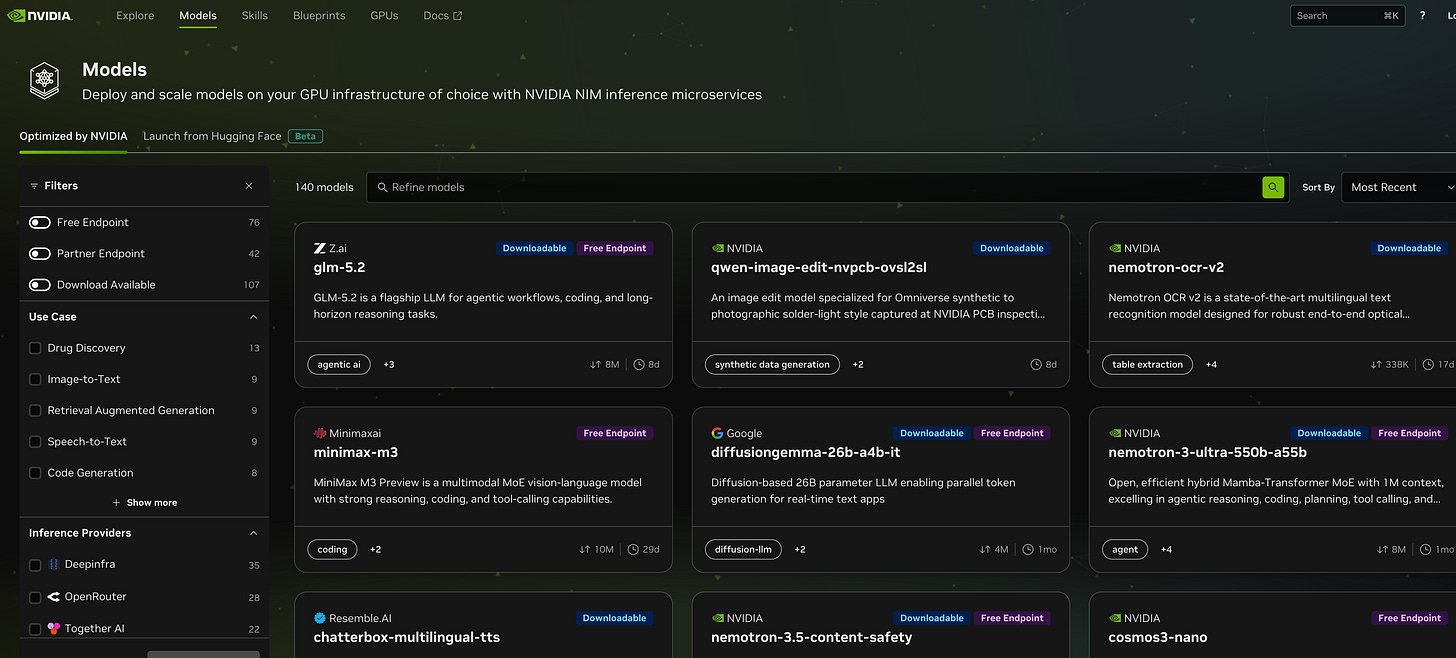1456x658 pixels.
Task: Click the plus icon beside Show more
Action: [116, 502]
